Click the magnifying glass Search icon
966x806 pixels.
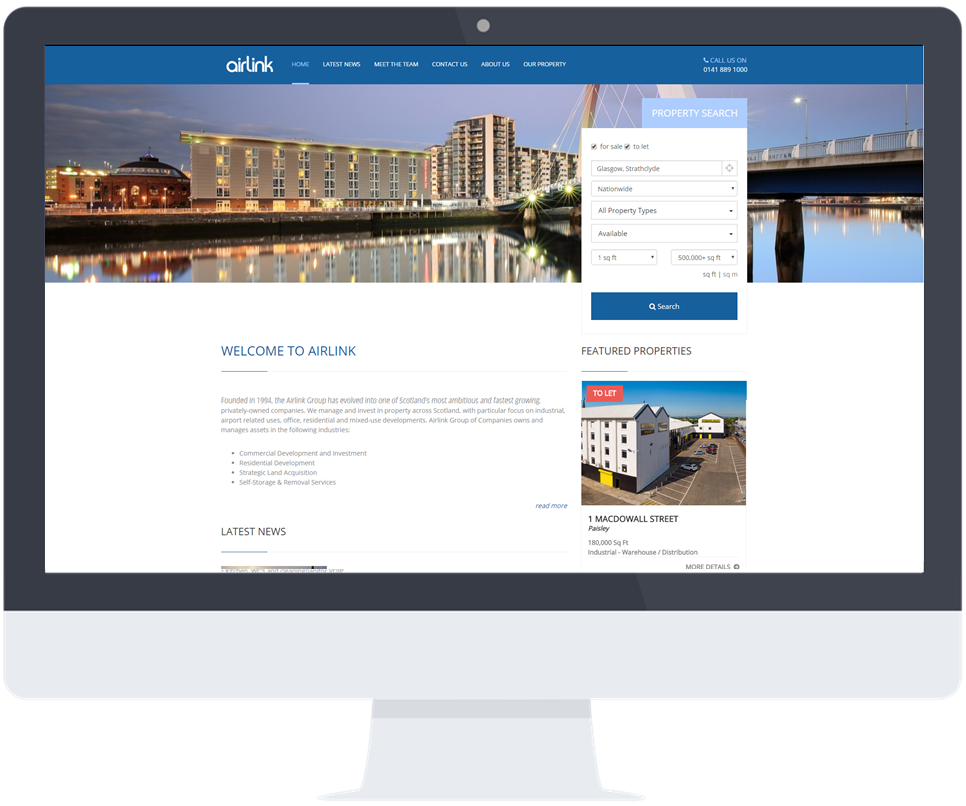click(652, 305)
